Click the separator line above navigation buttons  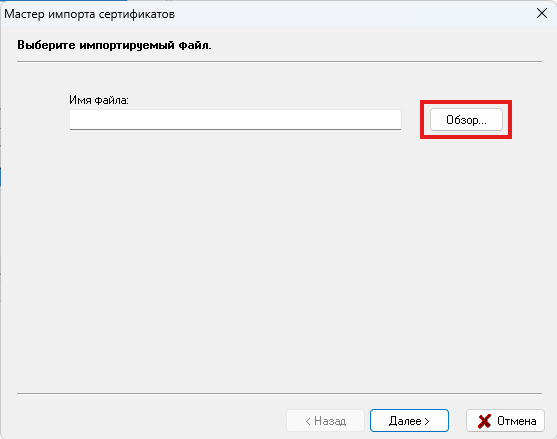point(279,393)
